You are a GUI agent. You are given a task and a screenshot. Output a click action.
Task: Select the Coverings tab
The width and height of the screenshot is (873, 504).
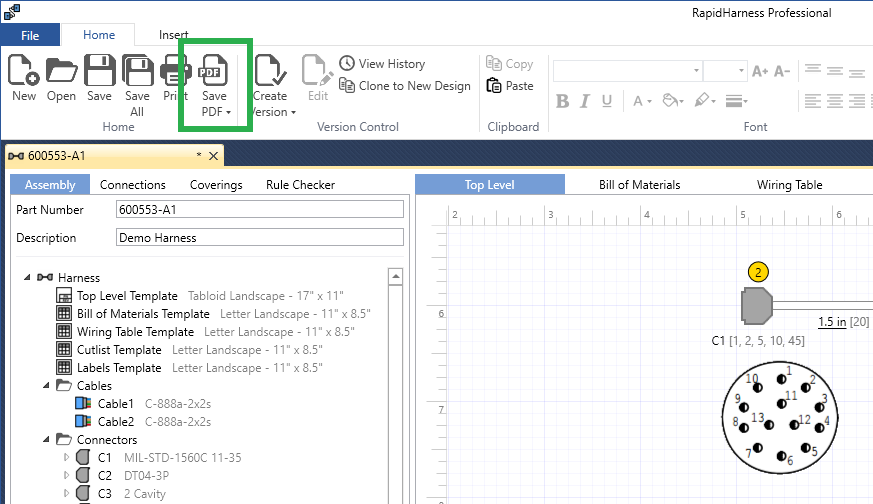click(216, 185)
